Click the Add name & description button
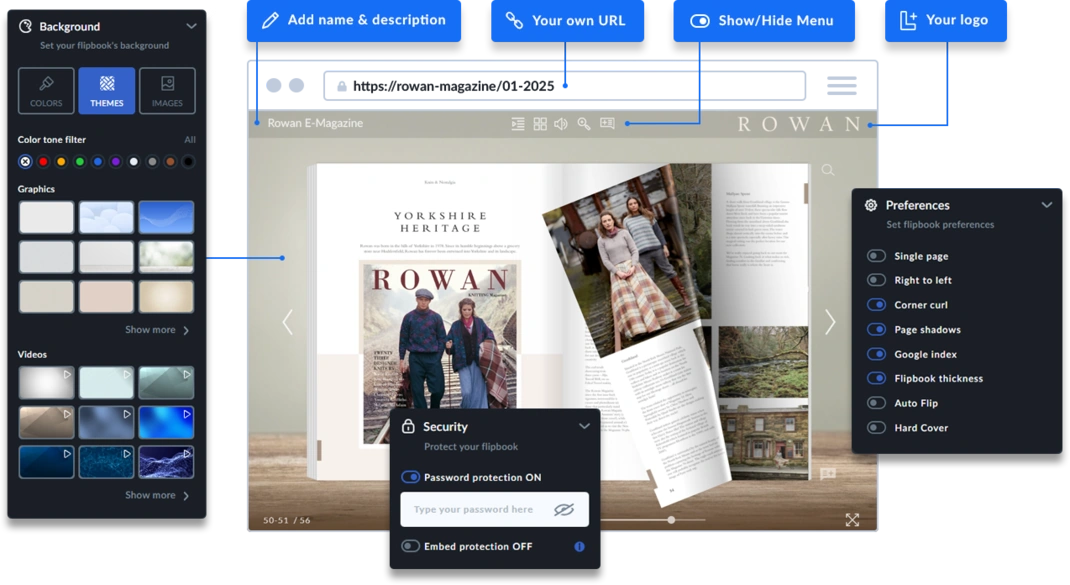 (x=354, y=19)
